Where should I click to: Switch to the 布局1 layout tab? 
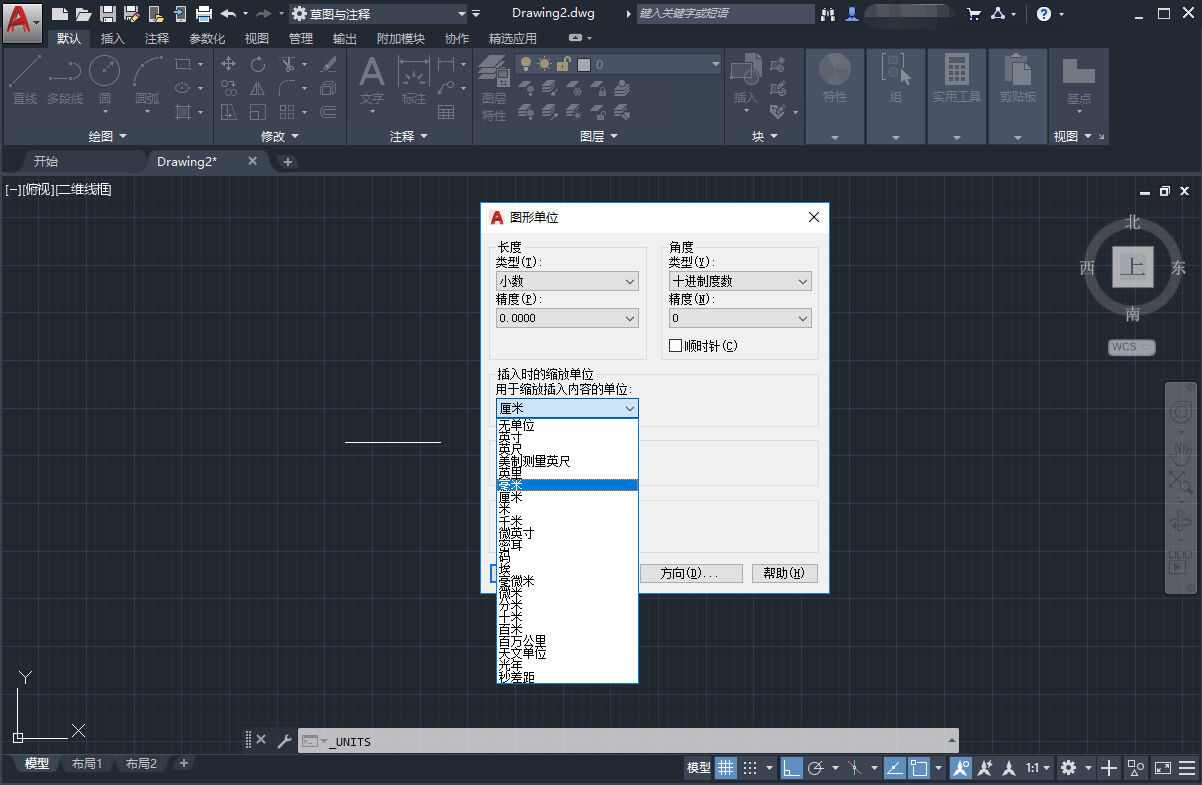(87, 763)
